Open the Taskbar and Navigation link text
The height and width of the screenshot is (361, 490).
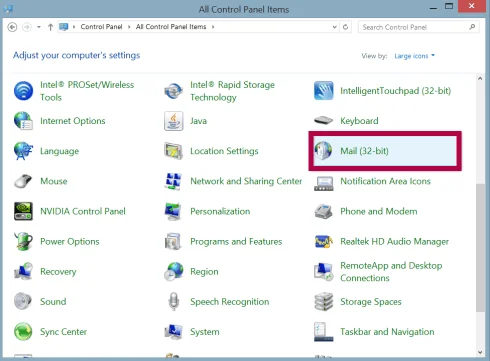tap(387, 332)
